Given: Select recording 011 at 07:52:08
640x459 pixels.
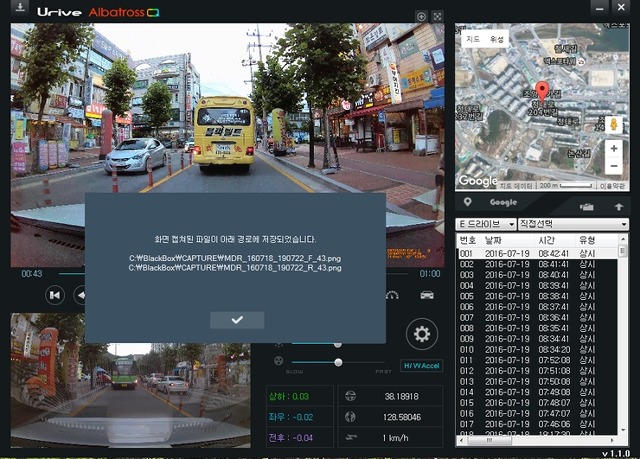Looking at the screenshot, I should 537,360.
